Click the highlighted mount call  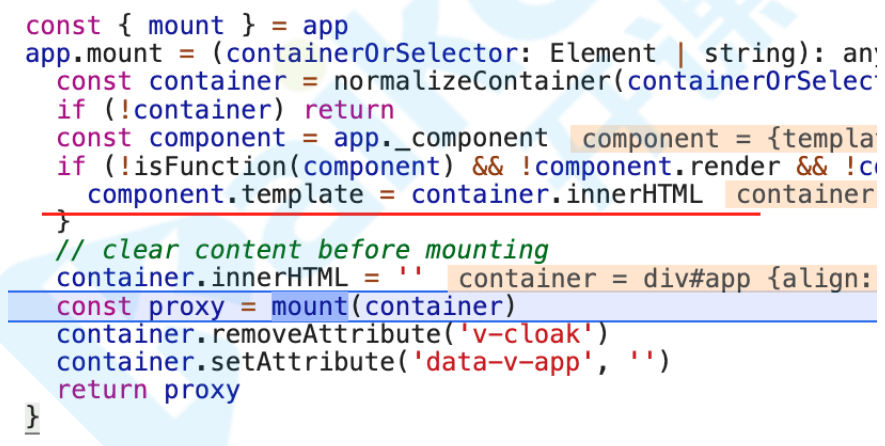pos(310,307)
